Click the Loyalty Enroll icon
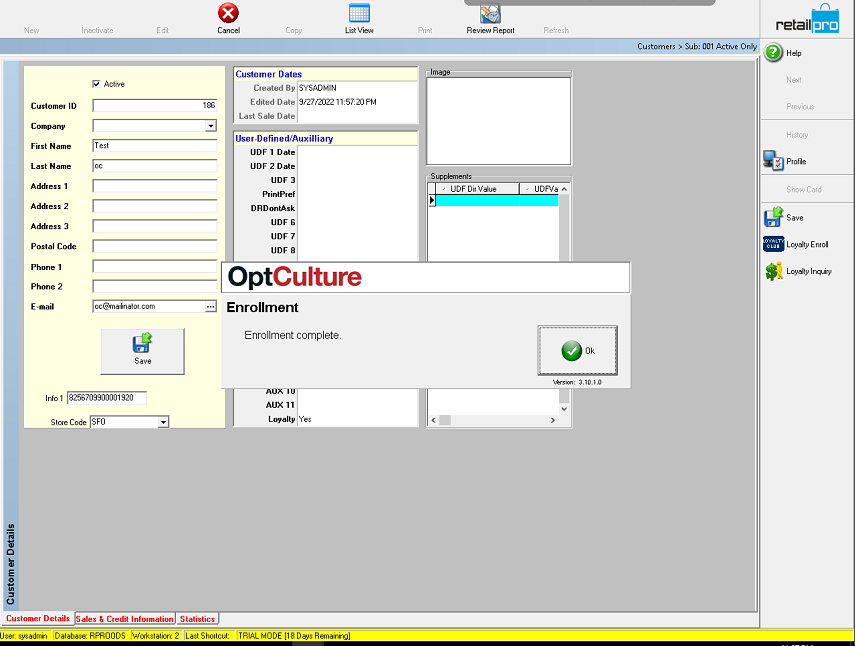 point(773,244)
